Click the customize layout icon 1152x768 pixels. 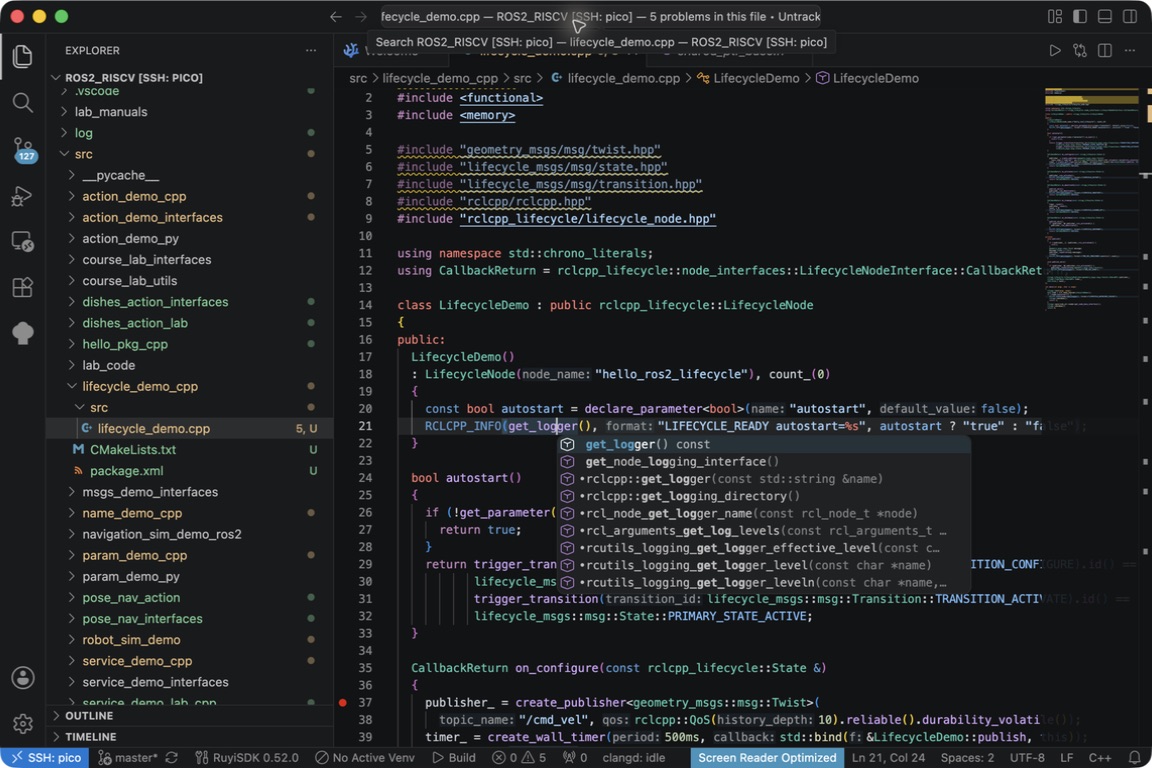(1055, 16)
